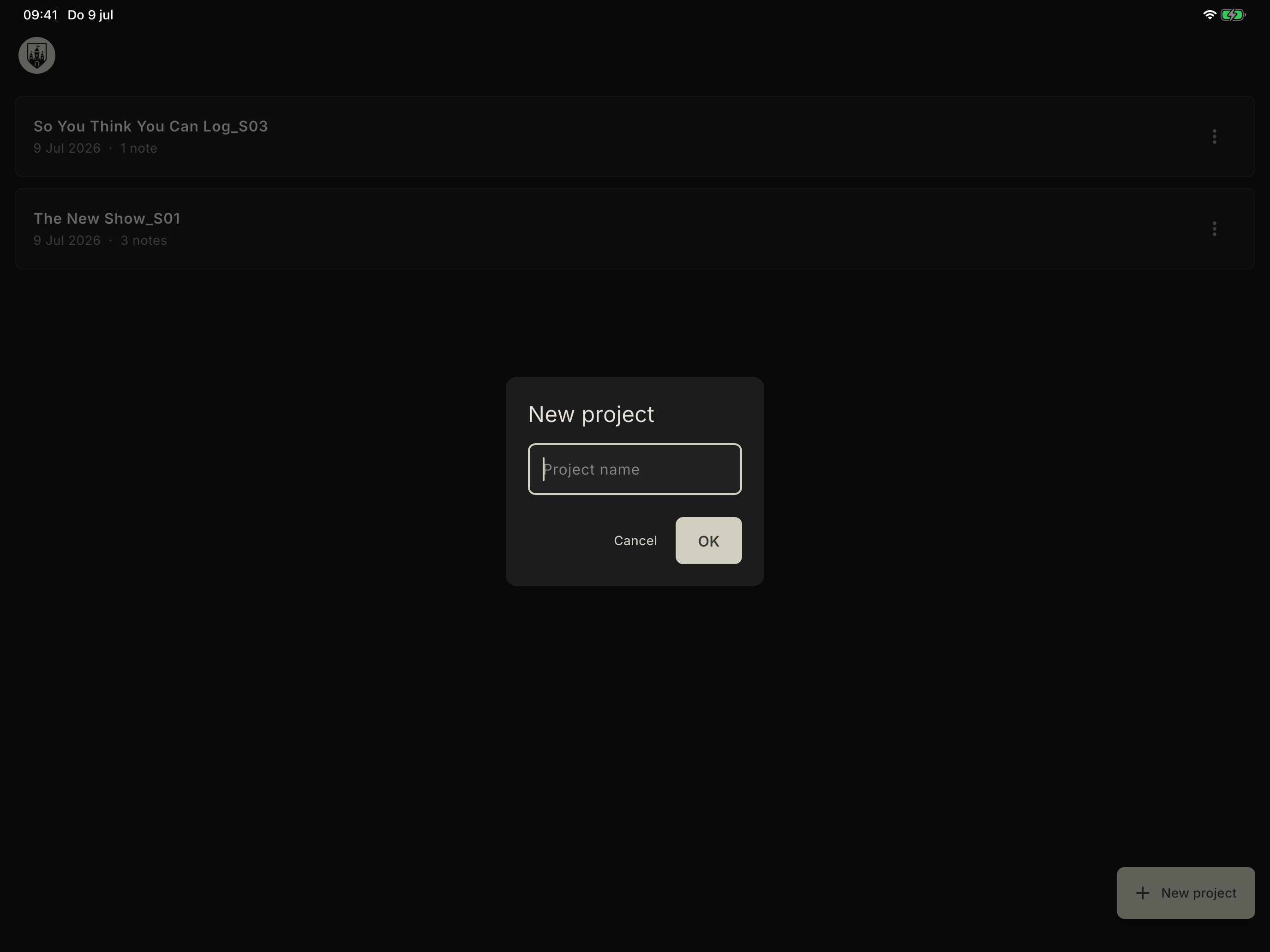
Task: Click the '3 notes' label
Action: (144, 240)
